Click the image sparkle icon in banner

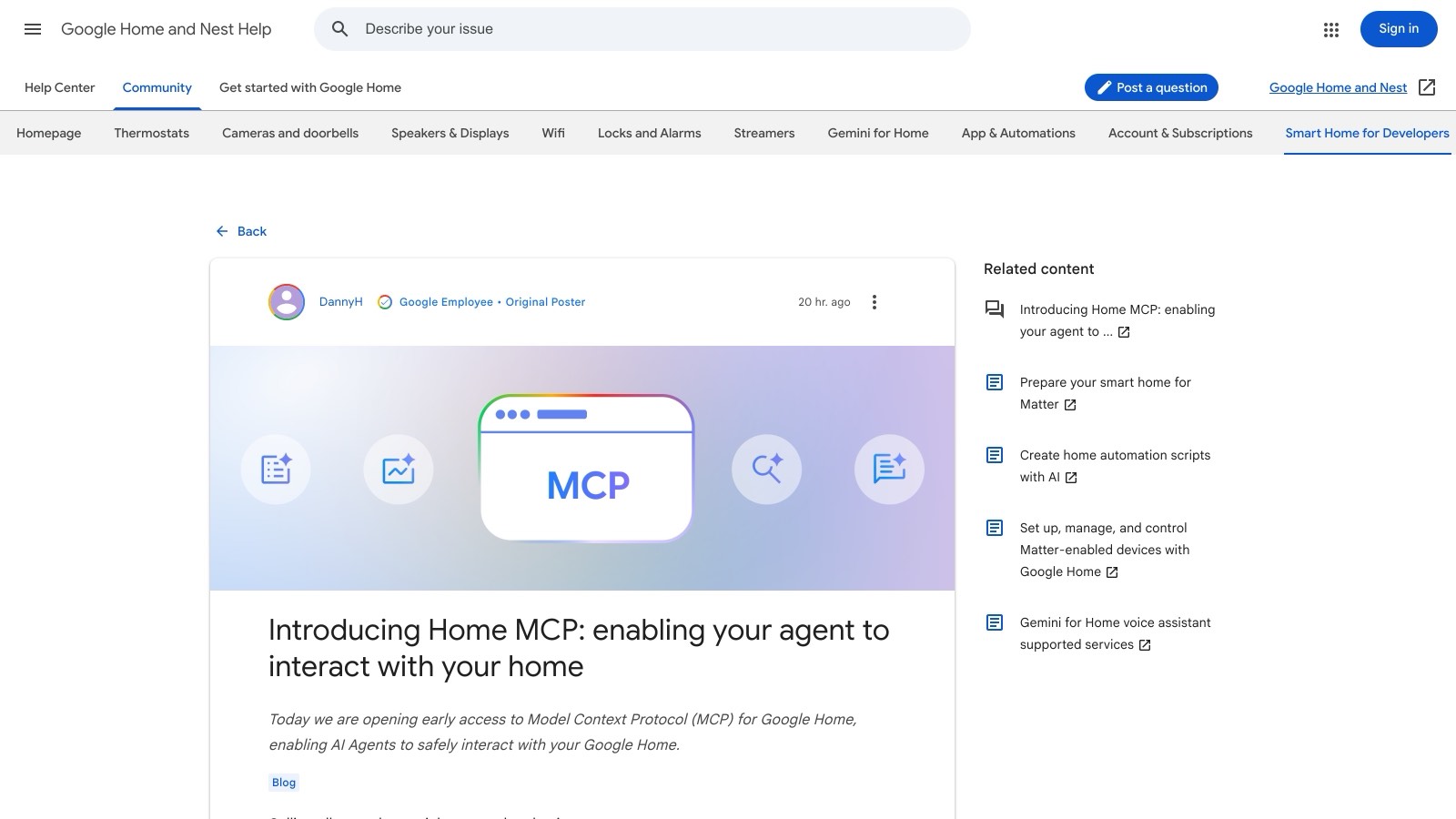pyautogui.click(x=399, y=470)
